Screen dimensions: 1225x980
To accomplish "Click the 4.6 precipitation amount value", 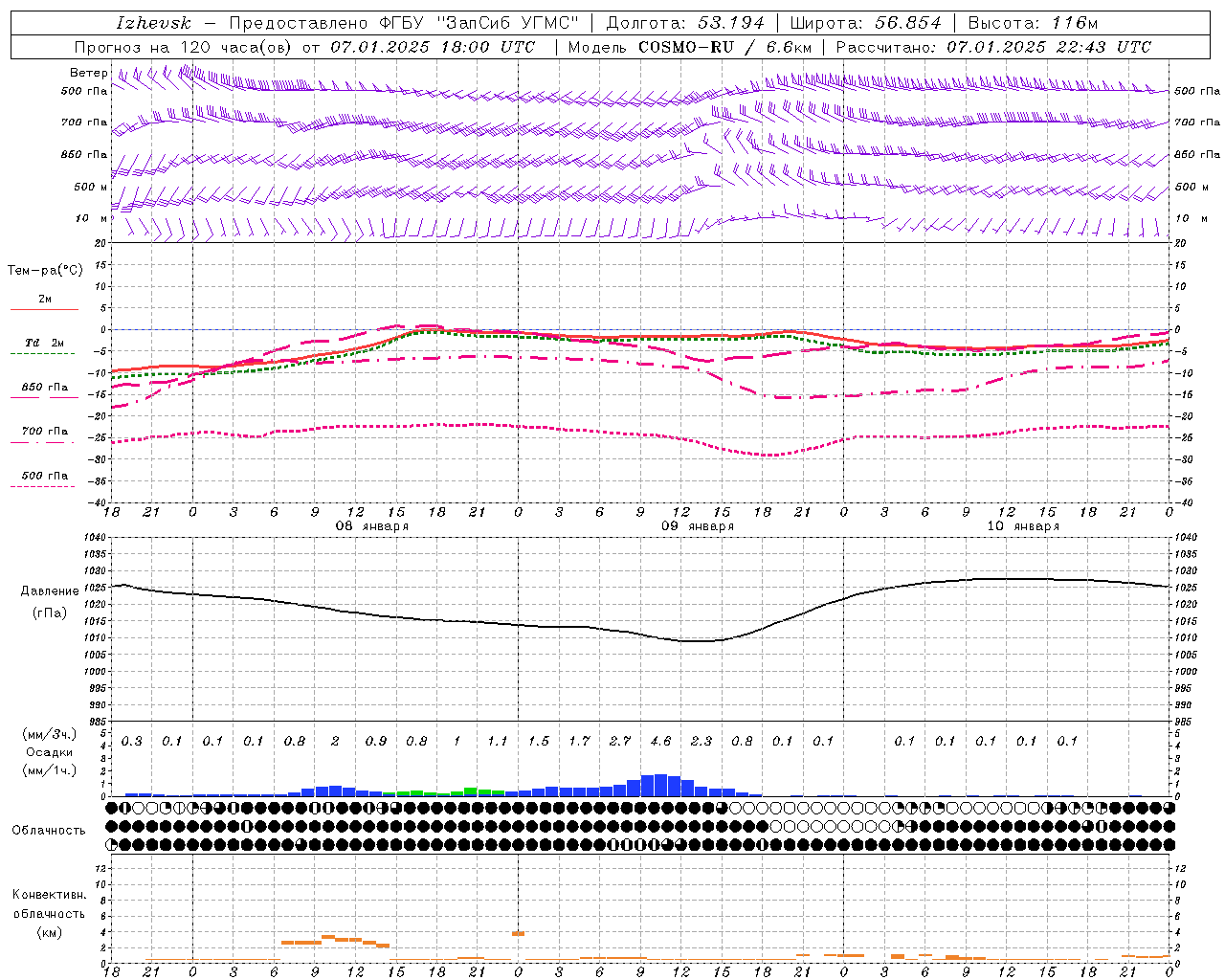I will tap(660, 741).
